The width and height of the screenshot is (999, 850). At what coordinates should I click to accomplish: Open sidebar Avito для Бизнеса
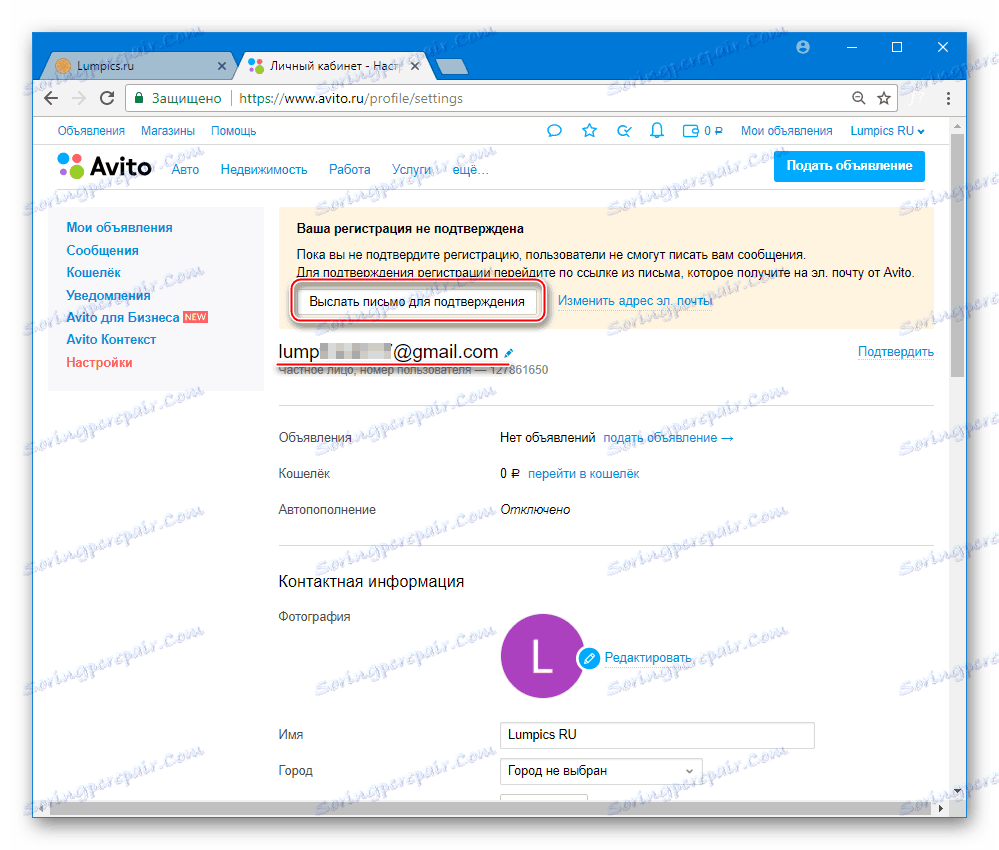pyautogui.click(x=123, y=317)
